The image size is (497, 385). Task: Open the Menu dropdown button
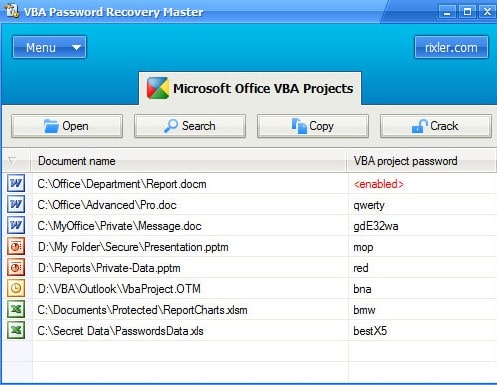[x=49, y=47]
